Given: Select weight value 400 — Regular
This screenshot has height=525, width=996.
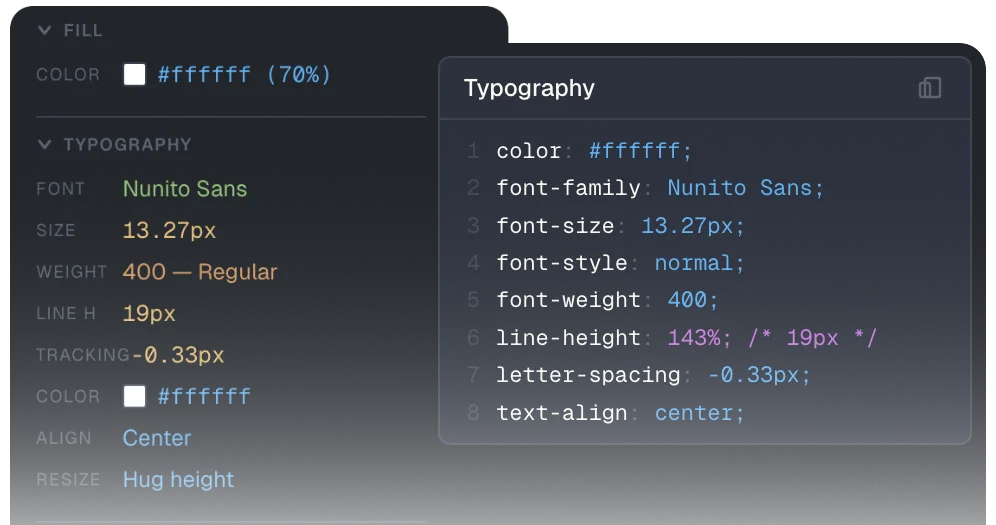Looking at the screenshot, I should coord(200,272).
